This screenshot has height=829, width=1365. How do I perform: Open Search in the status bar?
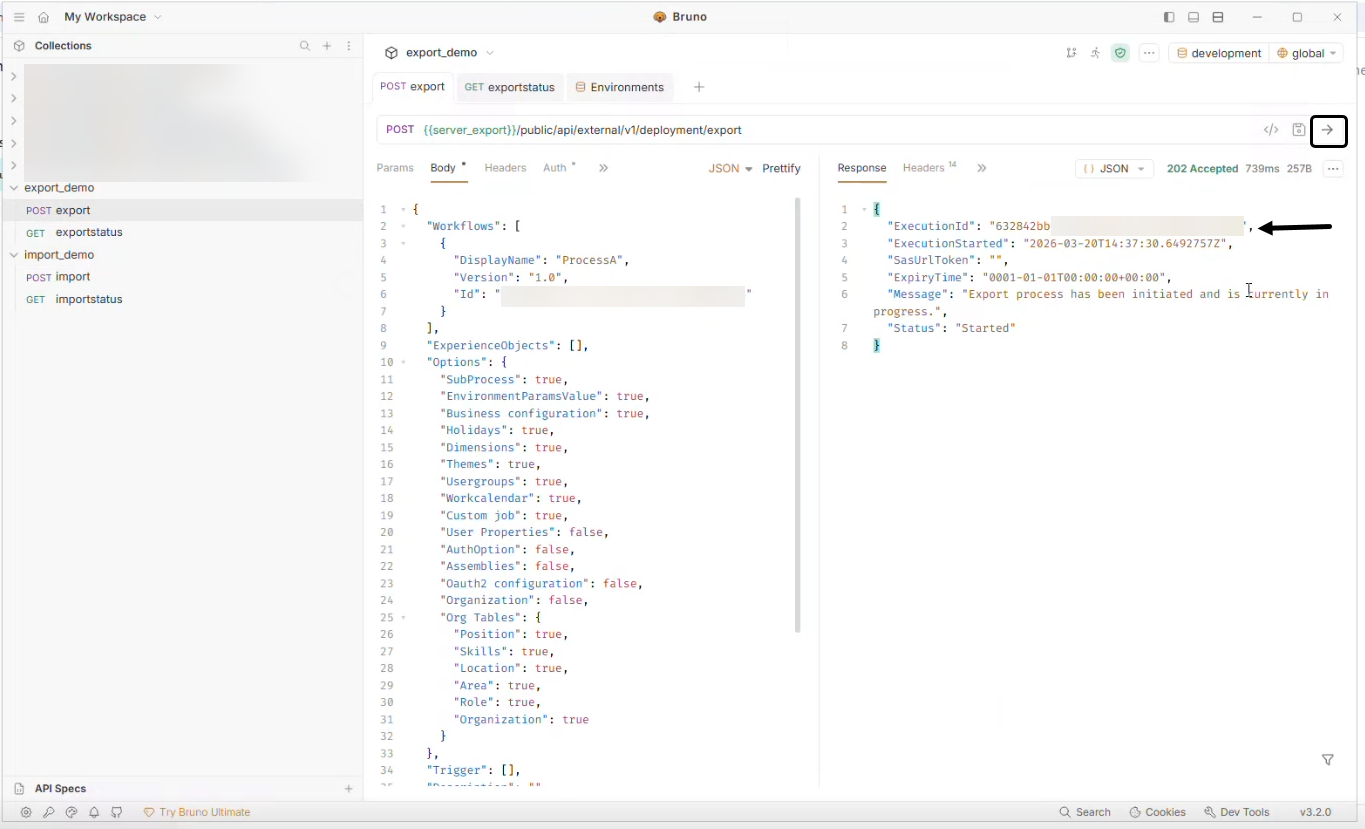(1085, 812)
